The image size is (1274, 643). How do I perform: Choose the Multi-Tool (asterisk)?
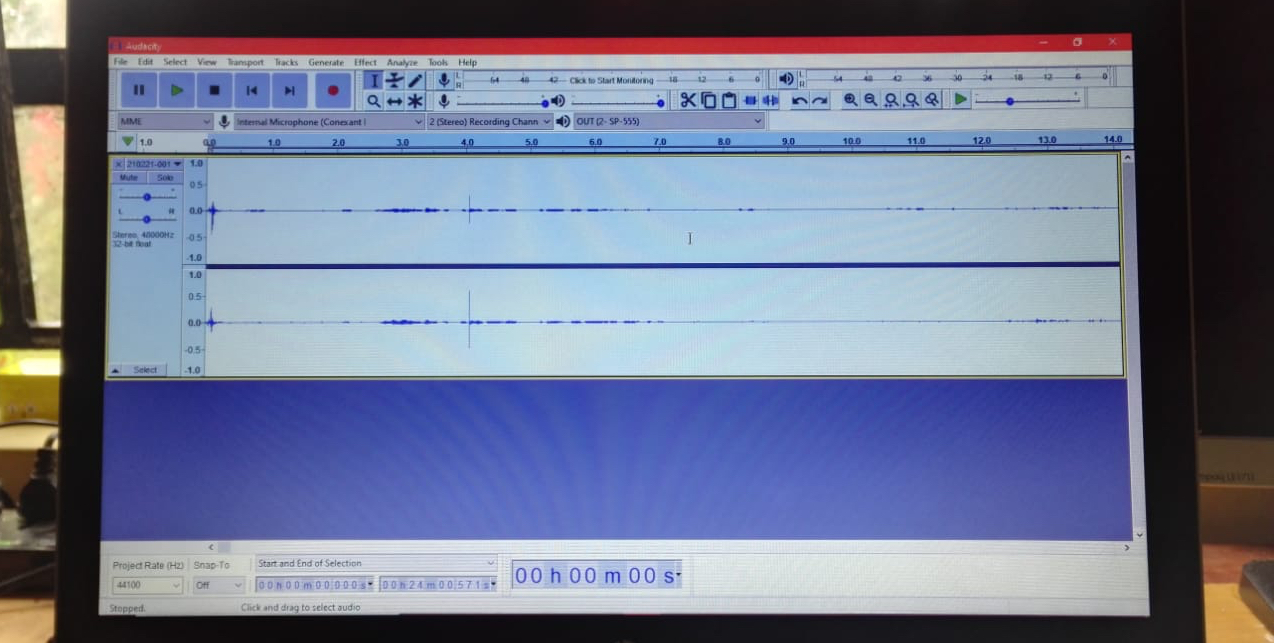(x=416, y=101)
